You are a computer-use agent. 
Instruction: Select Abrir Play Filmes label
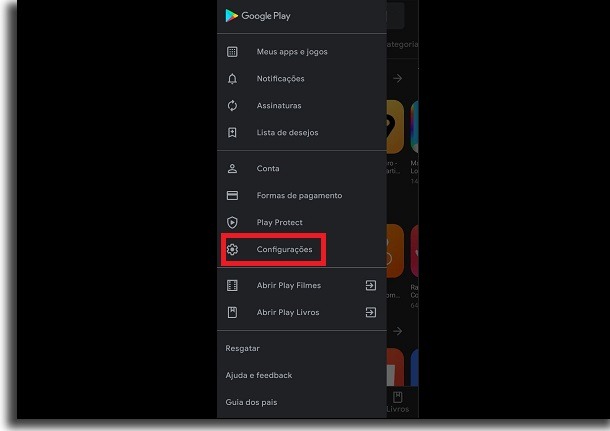pyautogui.click(x=289, y=286)
